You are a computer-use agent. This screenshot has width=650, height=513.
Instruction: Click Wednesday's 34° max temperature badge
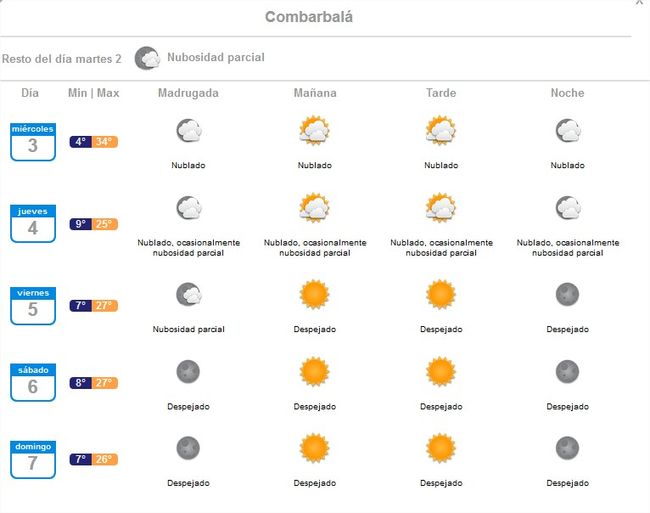point(105,142)
